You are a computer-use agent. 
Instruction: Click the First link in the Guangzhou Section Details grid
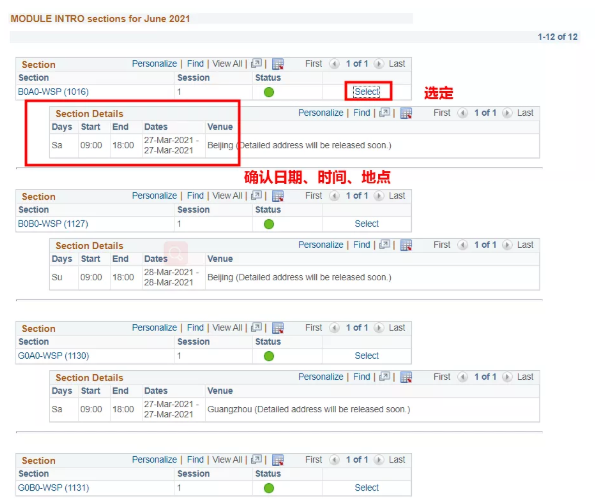pos(442,377)
